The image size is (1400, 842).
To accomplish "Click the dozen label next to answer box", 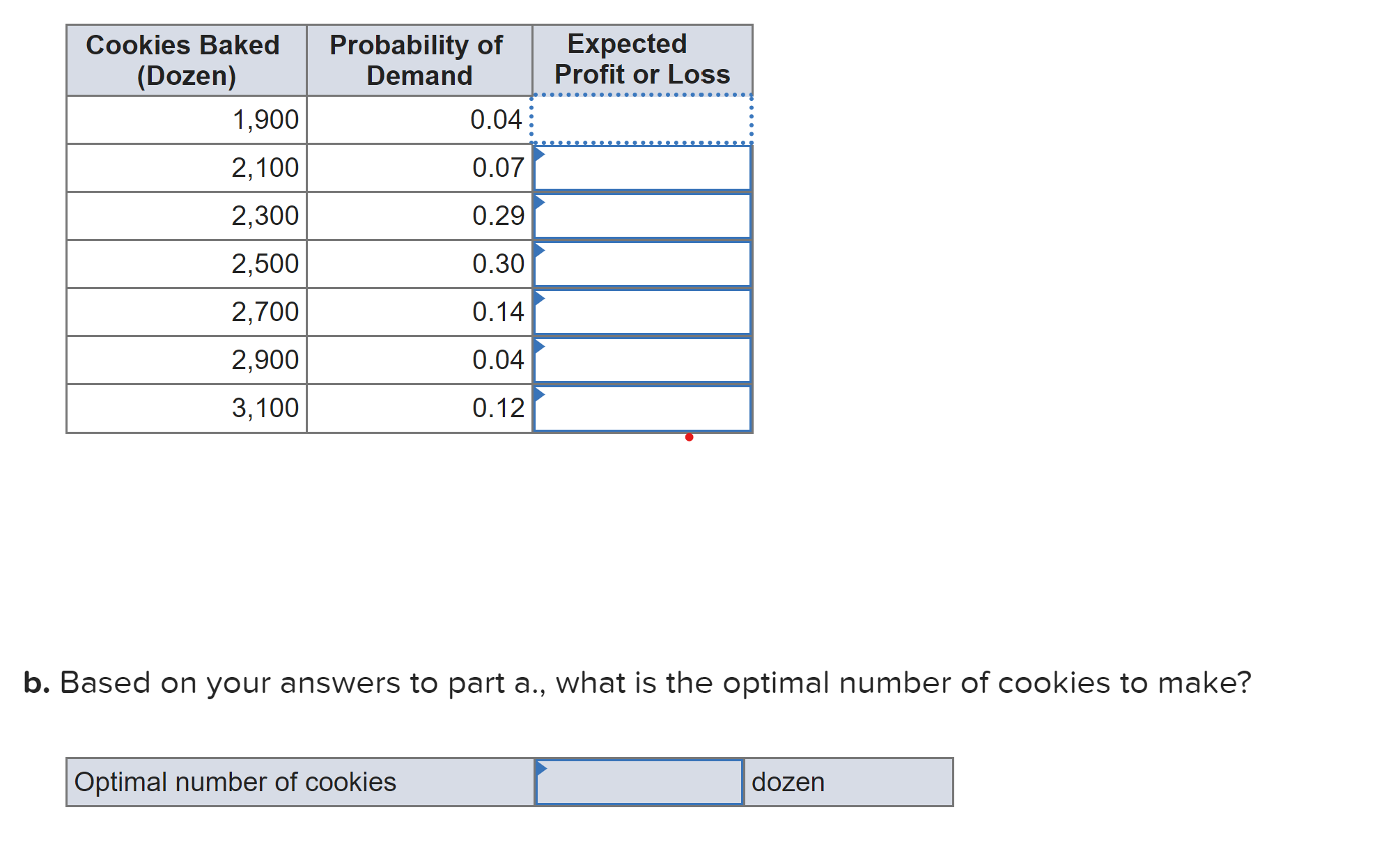I will [786, 782].
